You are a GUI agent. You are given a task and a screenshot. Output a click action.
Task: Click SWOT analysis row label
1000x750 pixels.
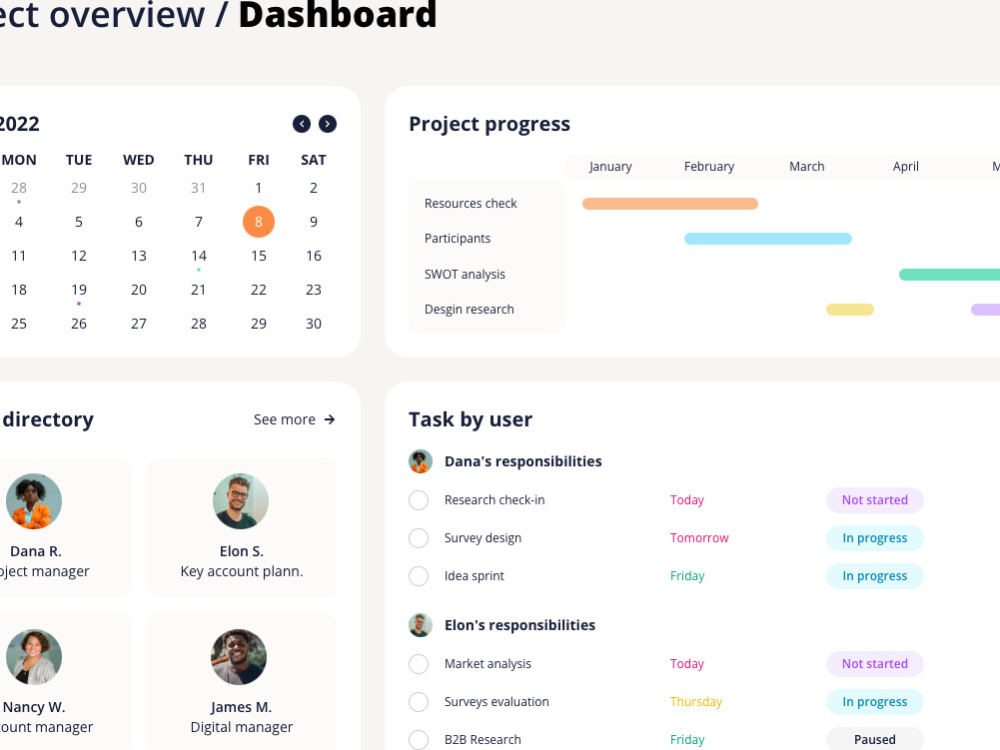(464, 274)
